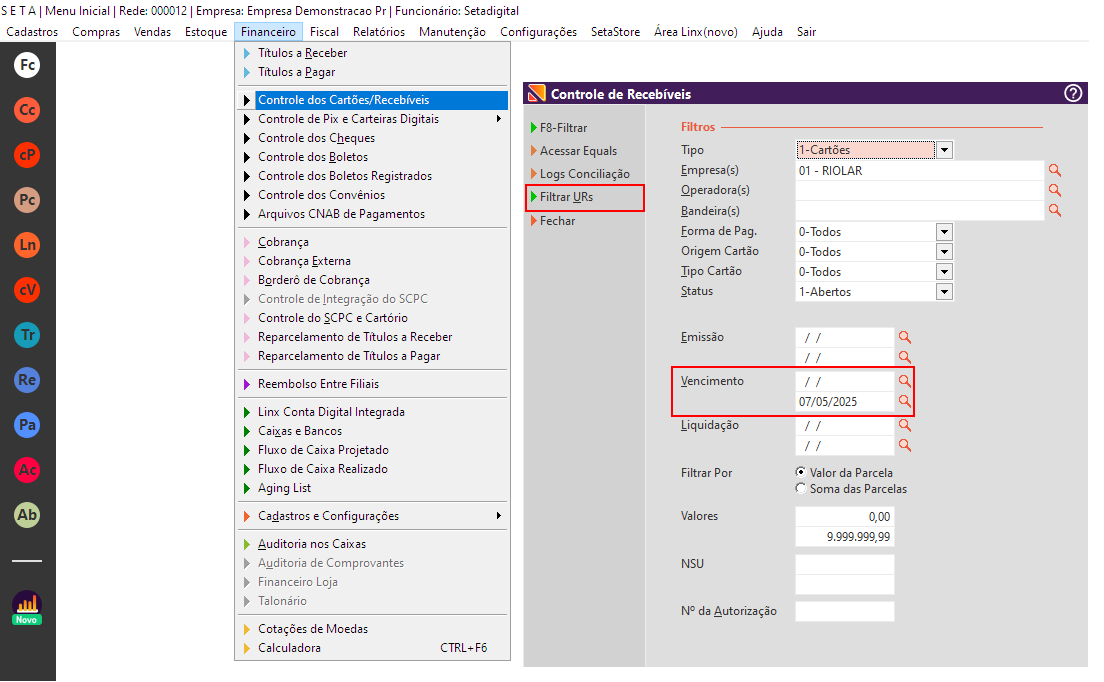Viewport: 1104px width, 682px height.
Task: Click the Re sidebar shortcut icon
Action: (27, 380)
